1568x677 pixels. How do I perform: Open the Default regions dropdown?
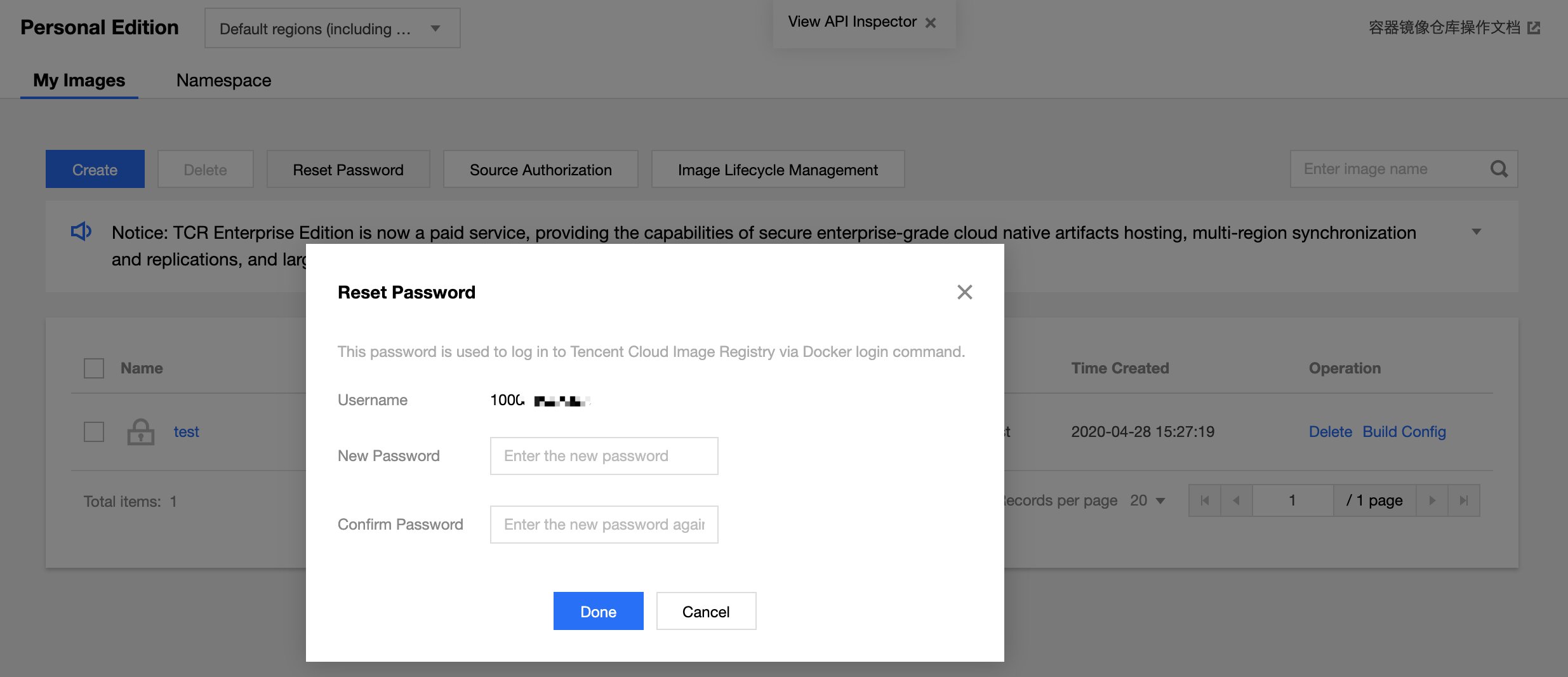click(x=332, y=29)
